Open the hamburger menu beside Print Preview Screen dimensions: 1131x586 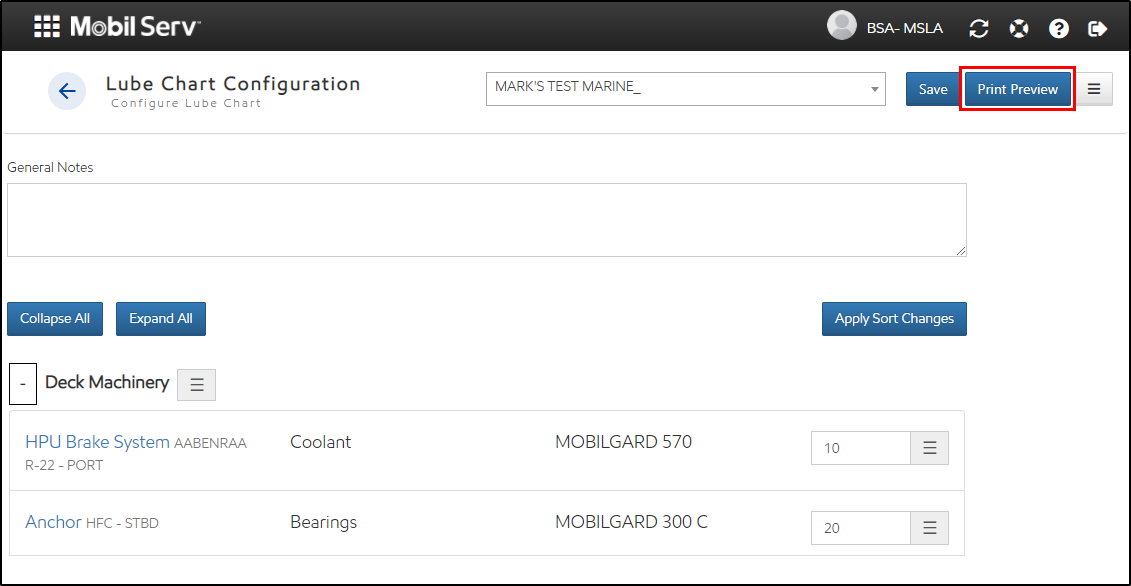pyautogui.click(x=1094, y=89)
